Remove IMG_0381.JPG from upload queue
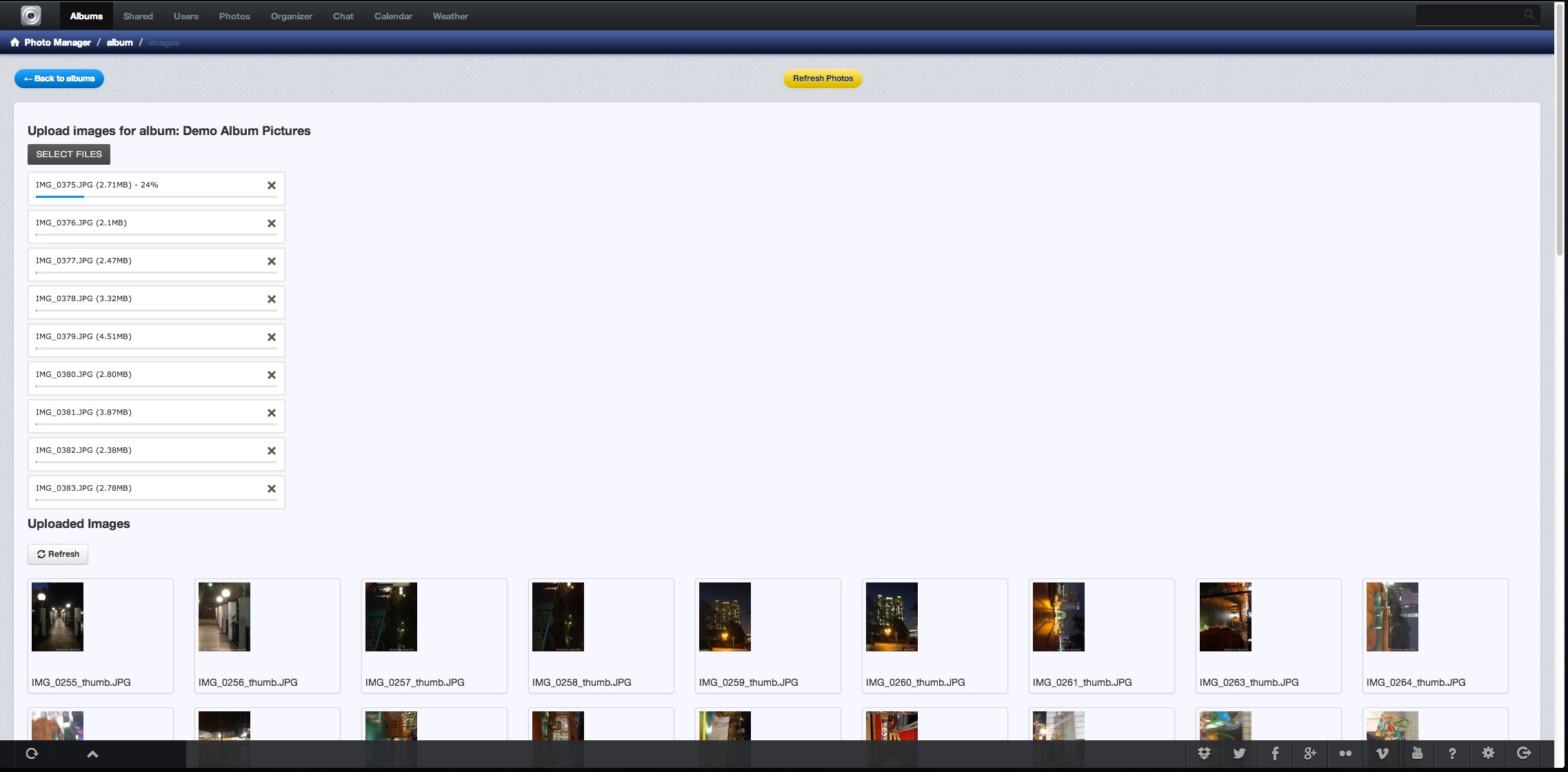This screenshot has height=772, width=1568. [272, 413]
